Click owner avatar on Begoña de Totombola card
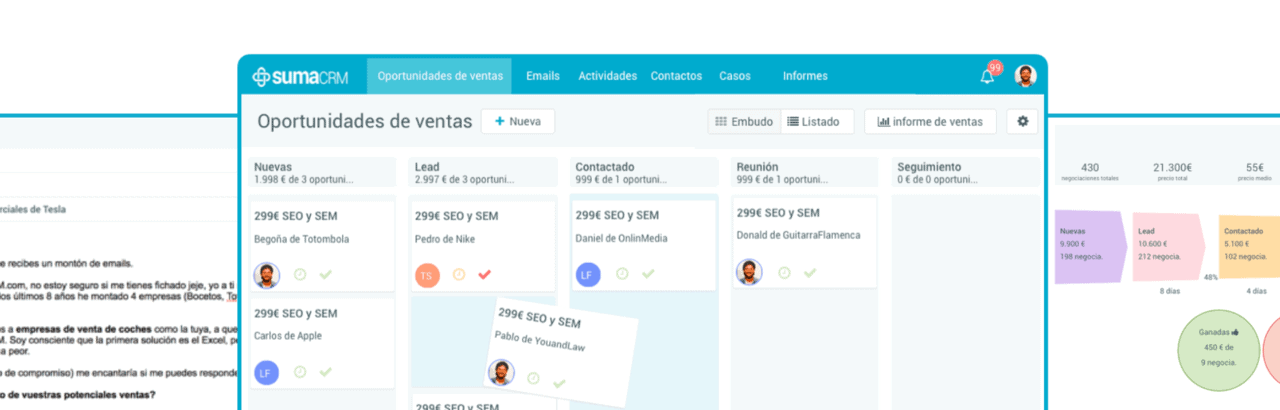The width and height of the screenshot is (1280, 410). 267,275
